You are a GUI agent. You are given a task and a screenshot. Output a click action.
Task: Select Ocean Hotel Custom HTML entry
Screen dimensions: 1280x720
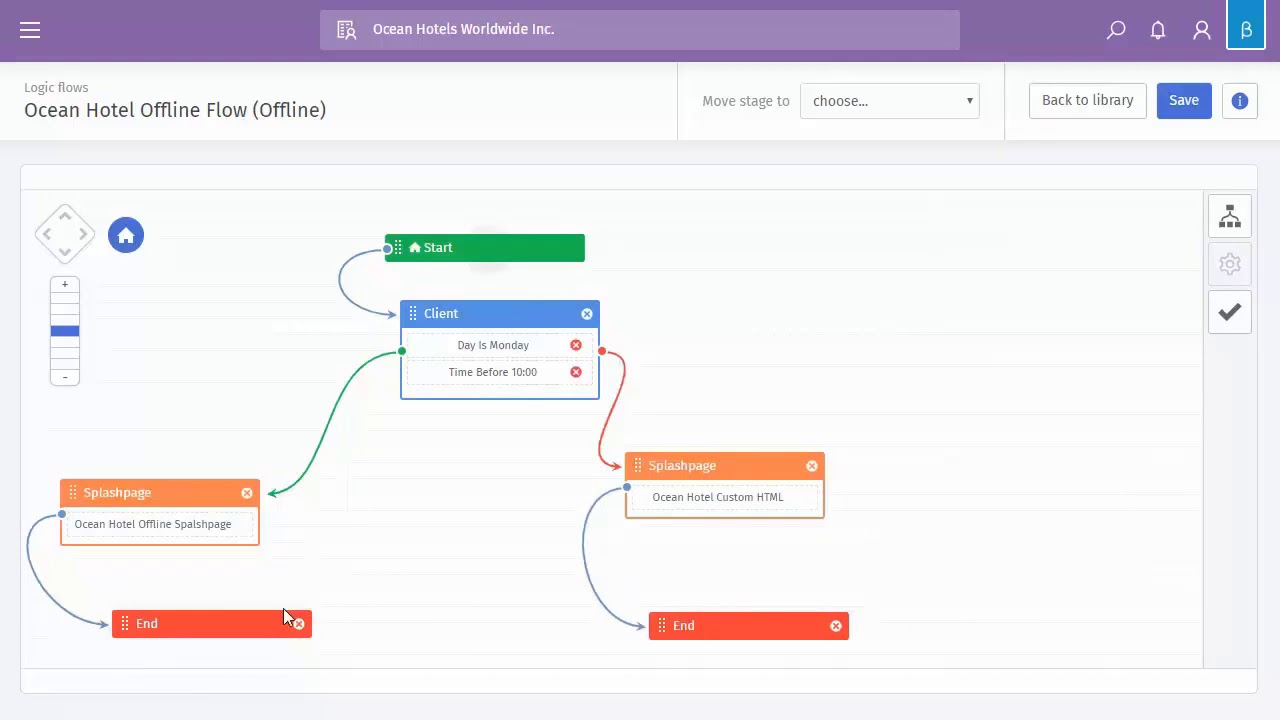(x=718, y=497)
